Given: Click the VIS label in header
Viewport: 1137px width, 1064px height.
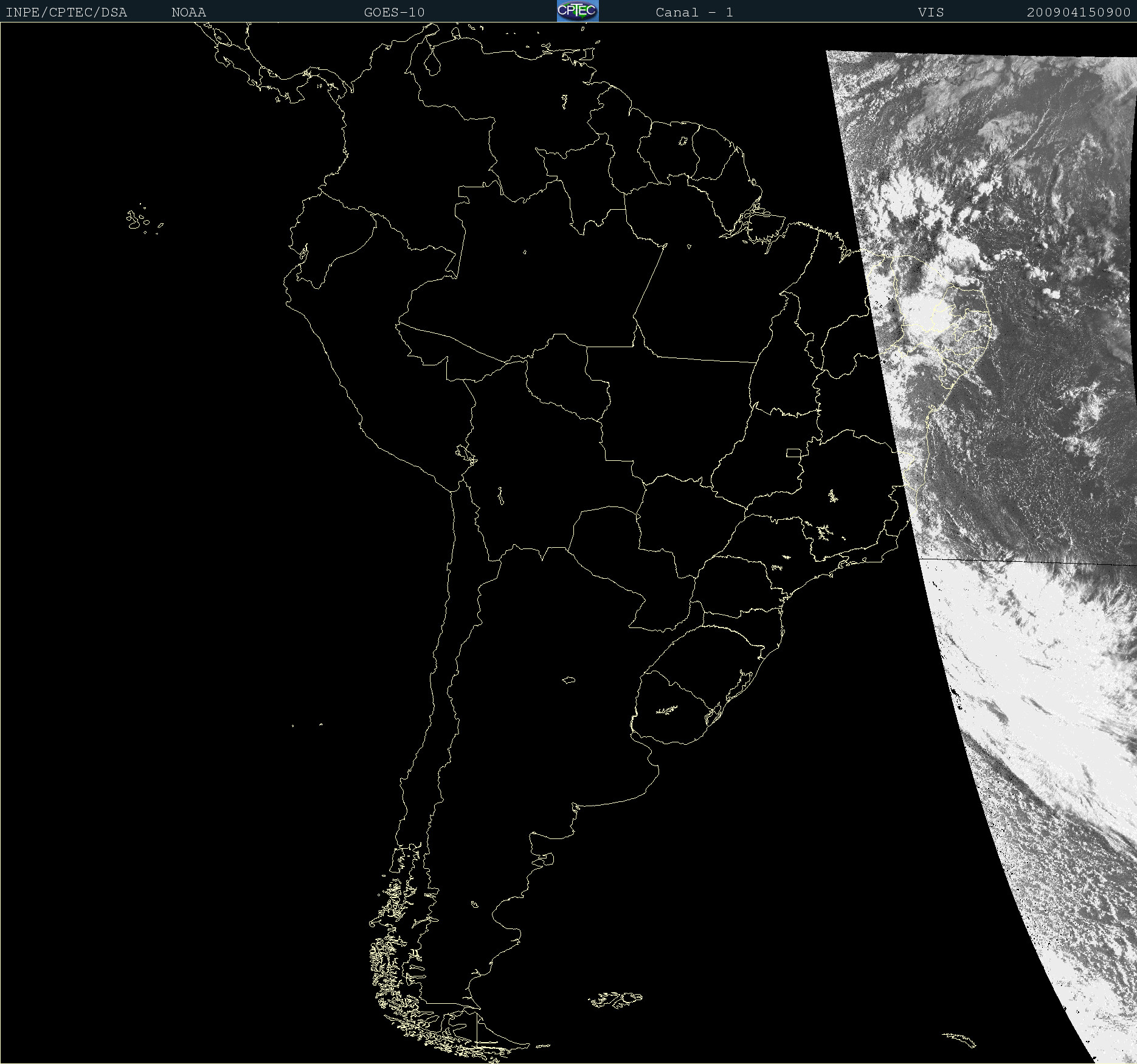Looking at the screenshot, I should click(x=931, y=12).
